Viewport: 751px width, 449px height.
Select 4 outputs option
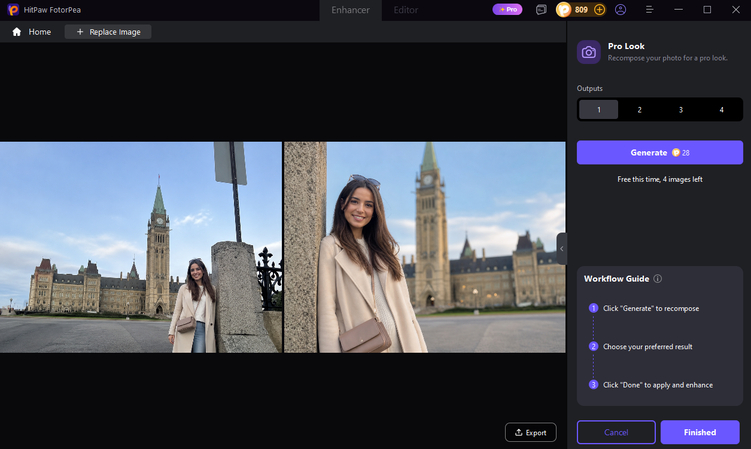(721, 110)
